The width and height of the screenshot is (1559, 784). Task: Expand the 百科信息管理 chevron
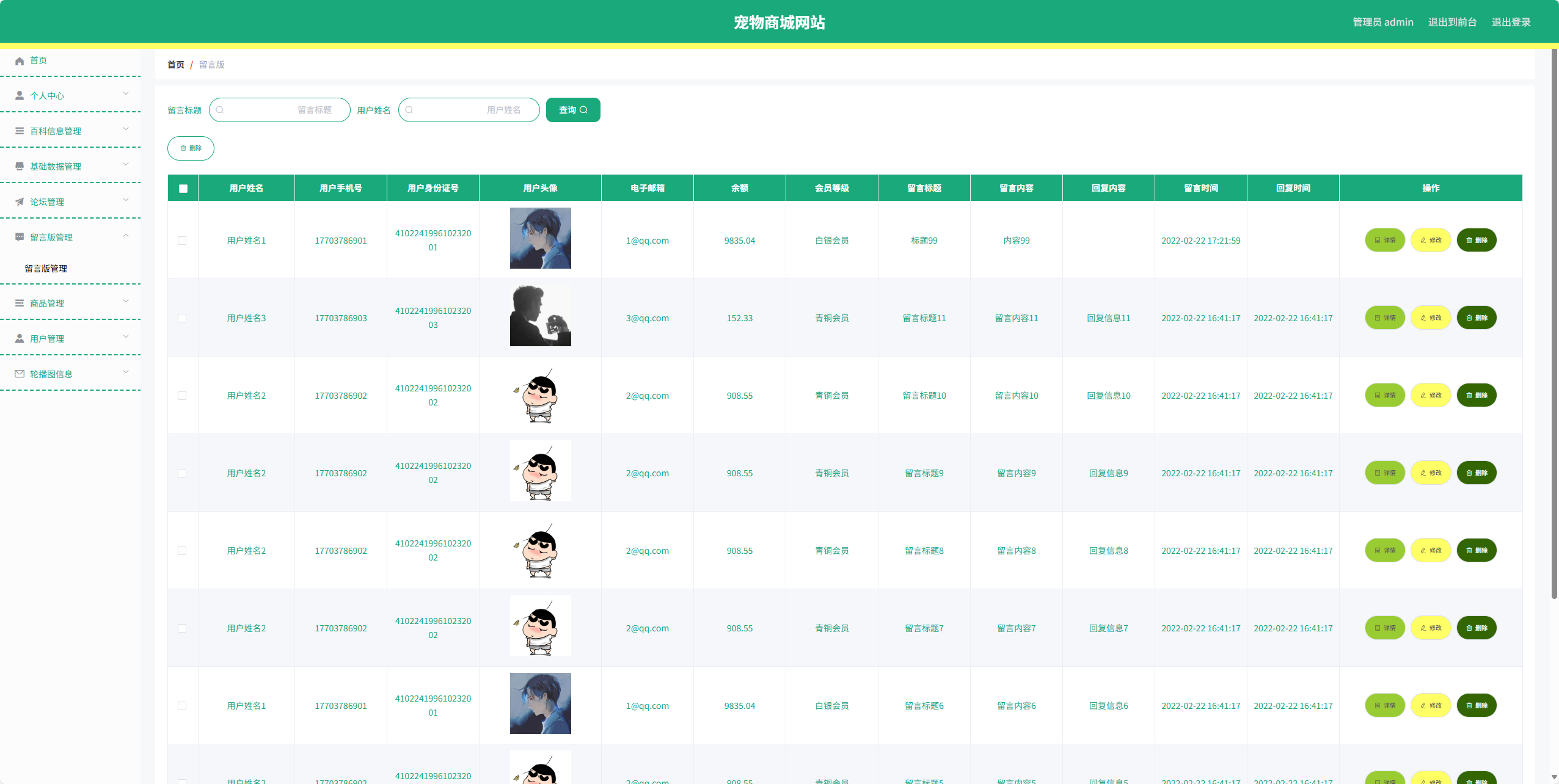tap(126, 129)
